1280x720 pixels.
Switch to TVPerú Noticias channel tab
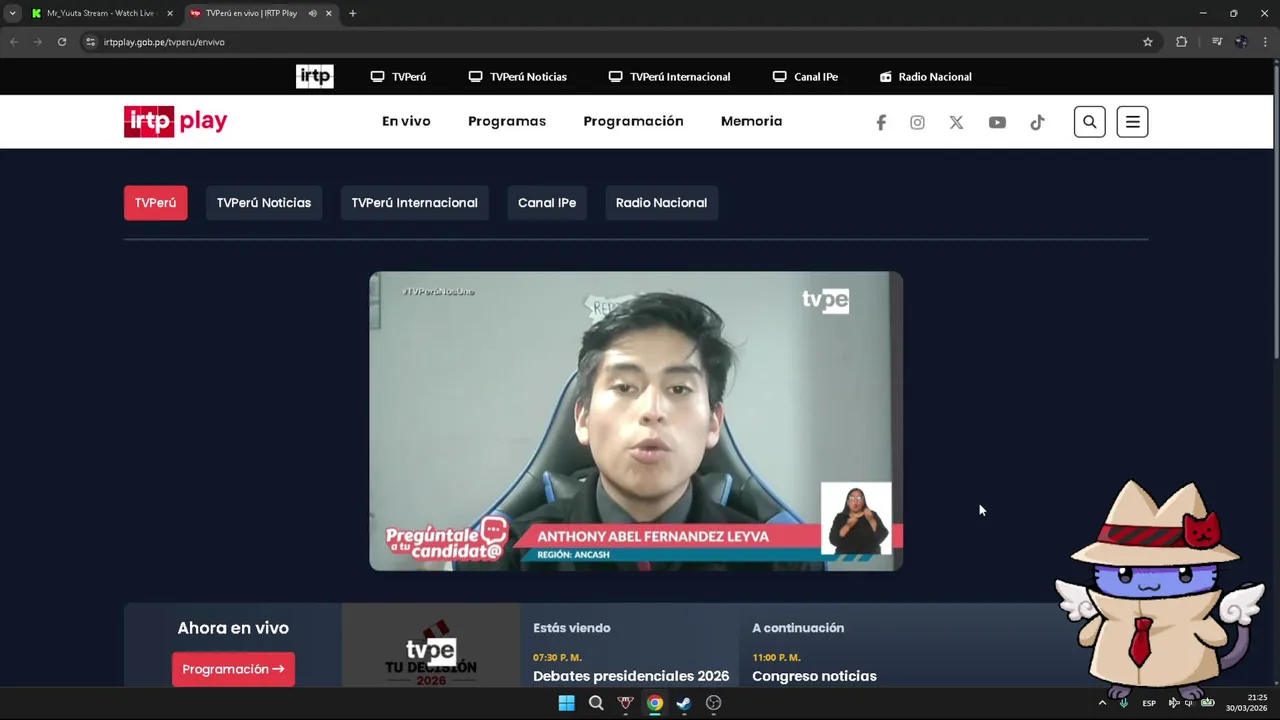tap(264, 203)
